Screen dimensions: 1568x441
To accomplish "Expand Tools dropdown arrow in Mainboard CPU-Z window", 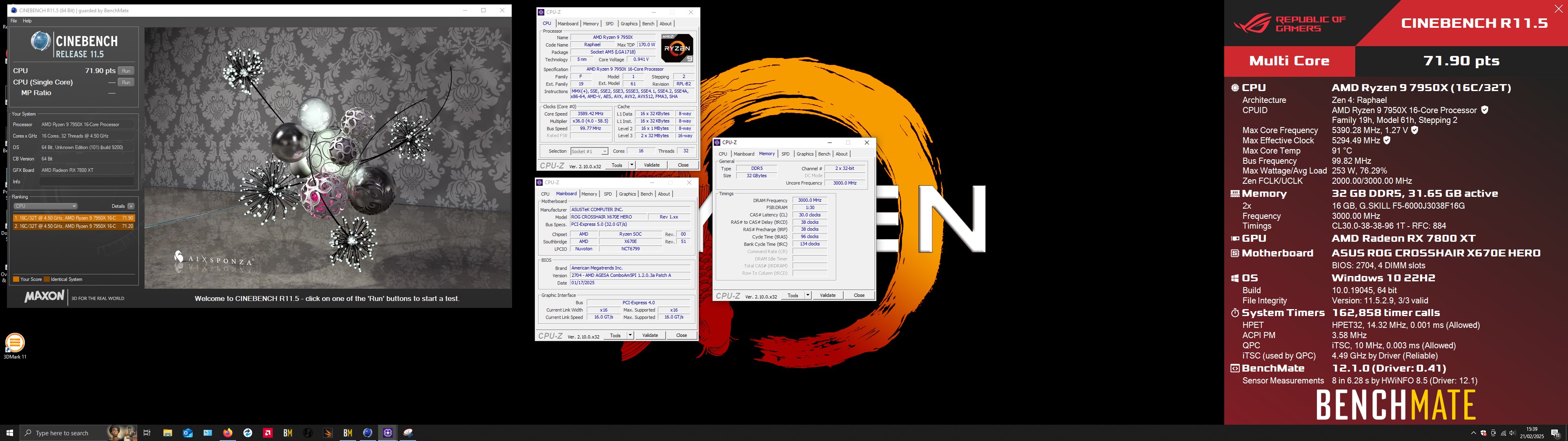I will [630, 336].
